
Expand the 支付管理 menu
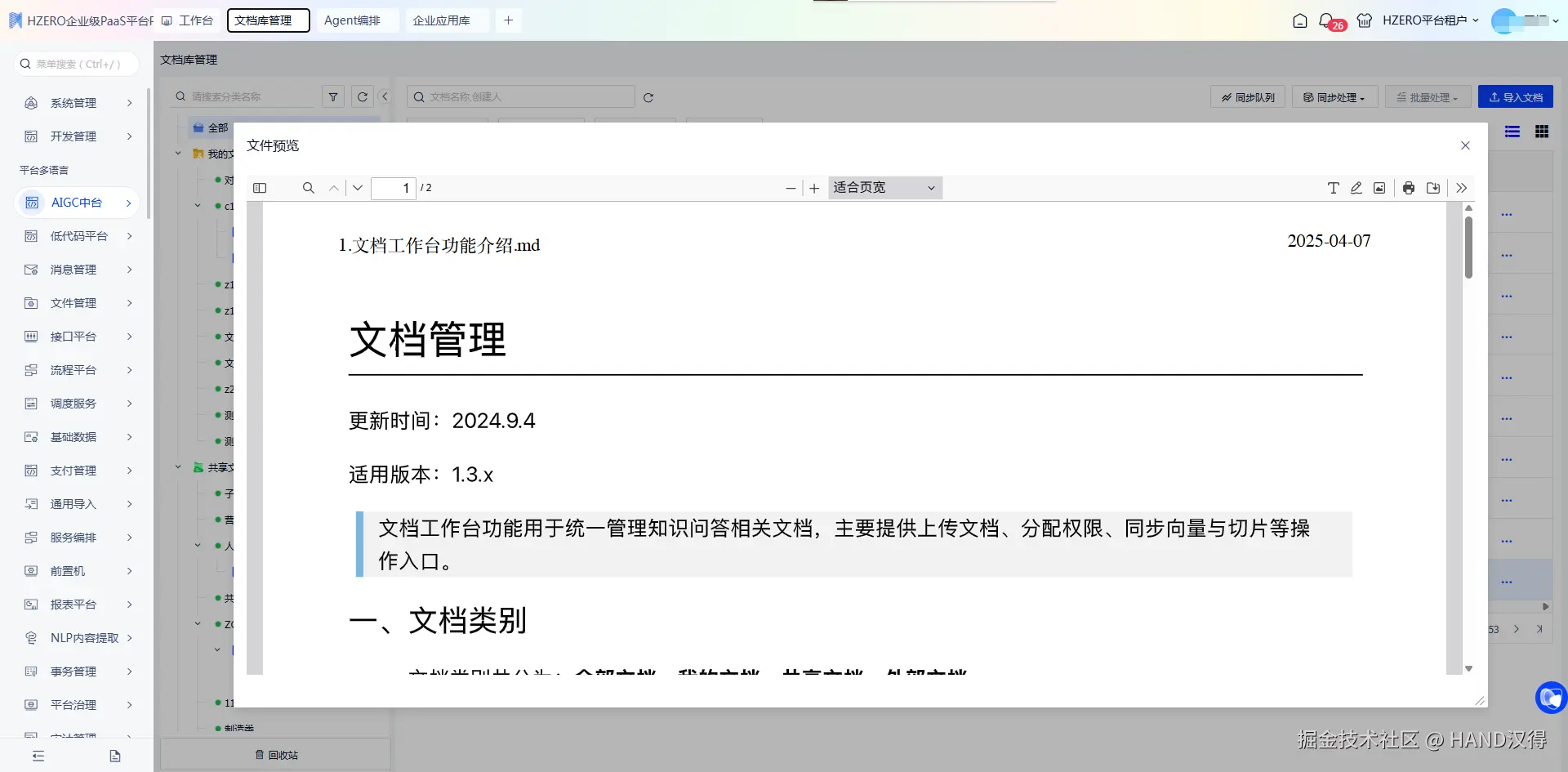pos(78,471)
